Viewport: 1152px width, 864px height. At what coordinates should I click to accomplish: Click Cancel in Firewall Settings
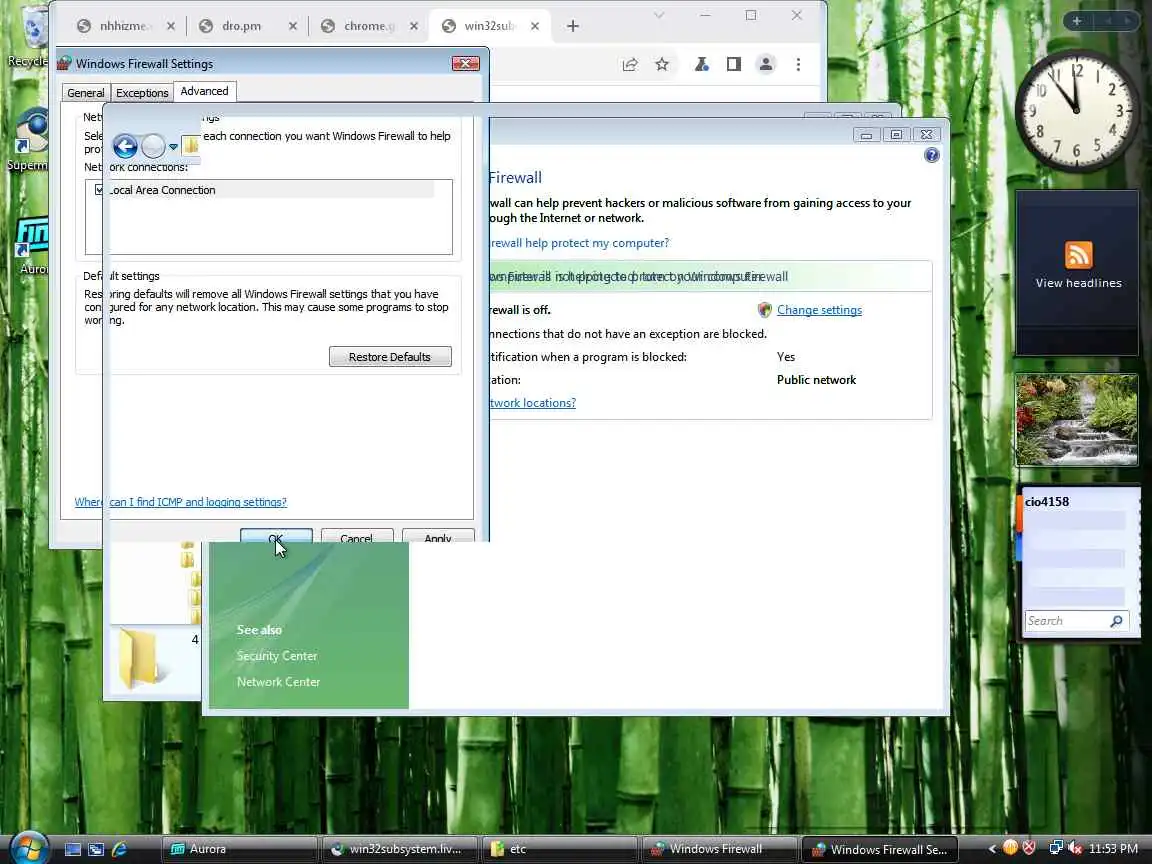(x=356, y=536)
